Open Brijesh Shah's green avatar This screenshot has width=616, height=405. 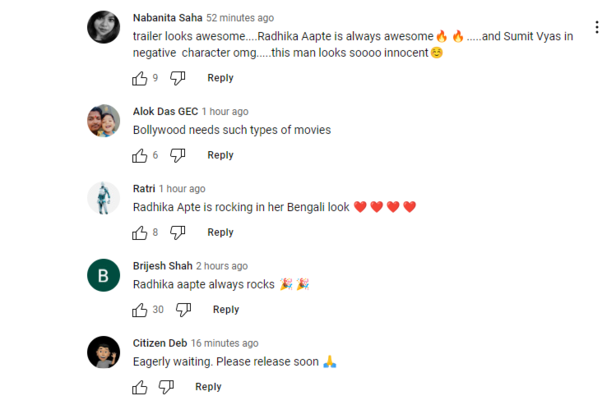[x=104, y=275]
